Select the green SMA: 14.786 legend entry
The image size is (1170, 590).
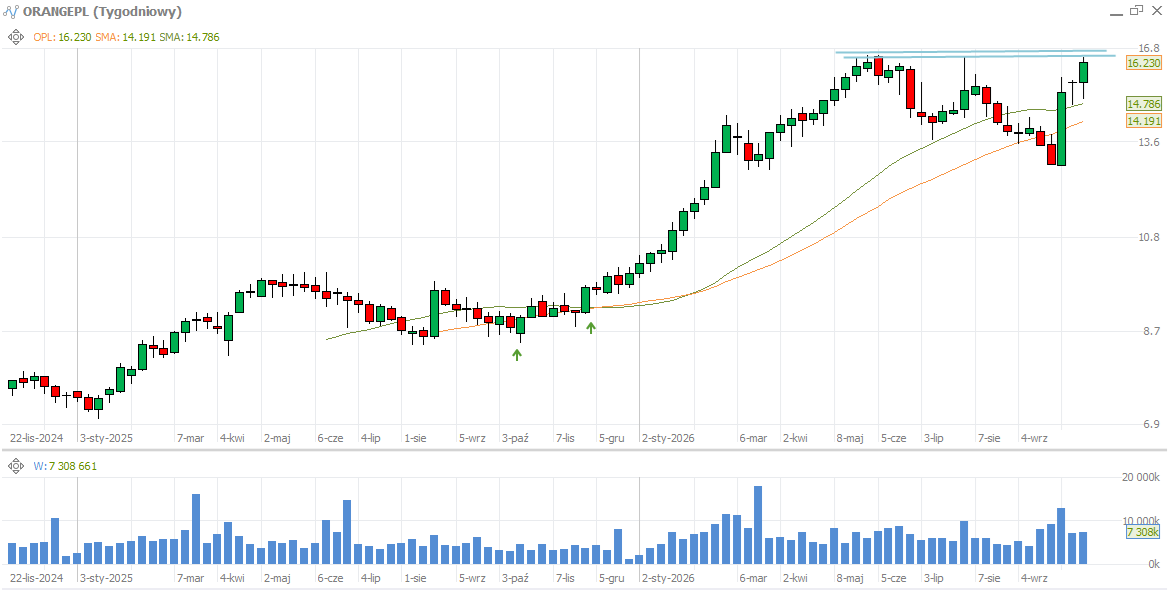click(190, 37)
